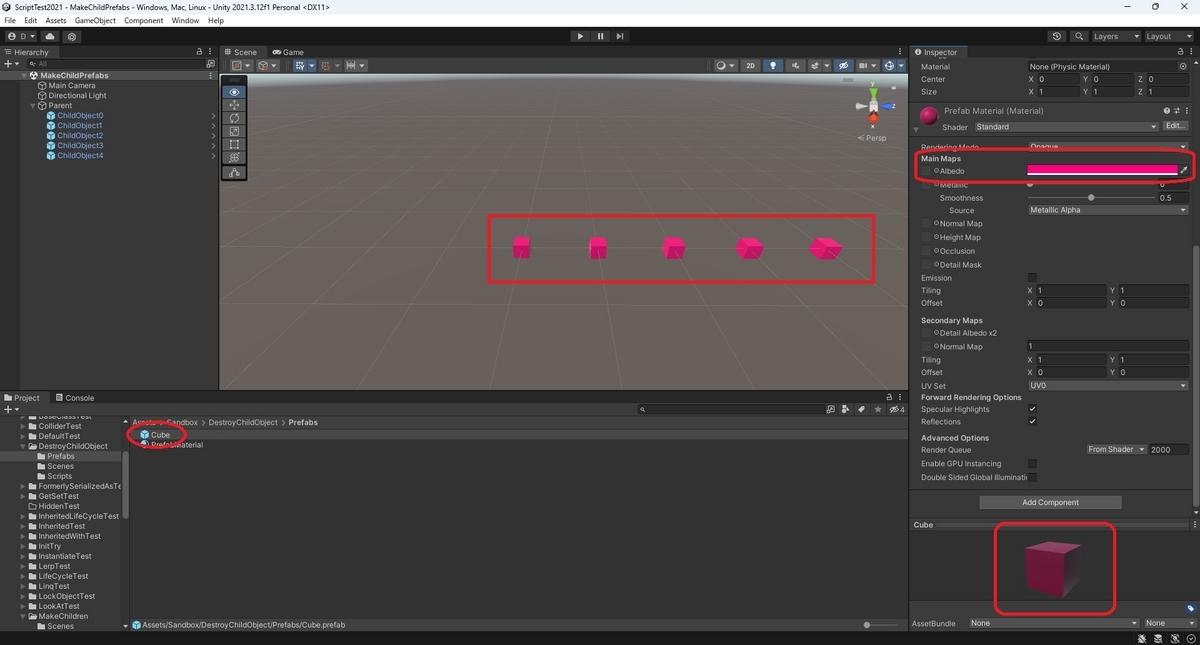Viewport: 1200px width, 645px height.
Task: Toggle scene audio in the scene toolbar
Action: pos(797,65)
